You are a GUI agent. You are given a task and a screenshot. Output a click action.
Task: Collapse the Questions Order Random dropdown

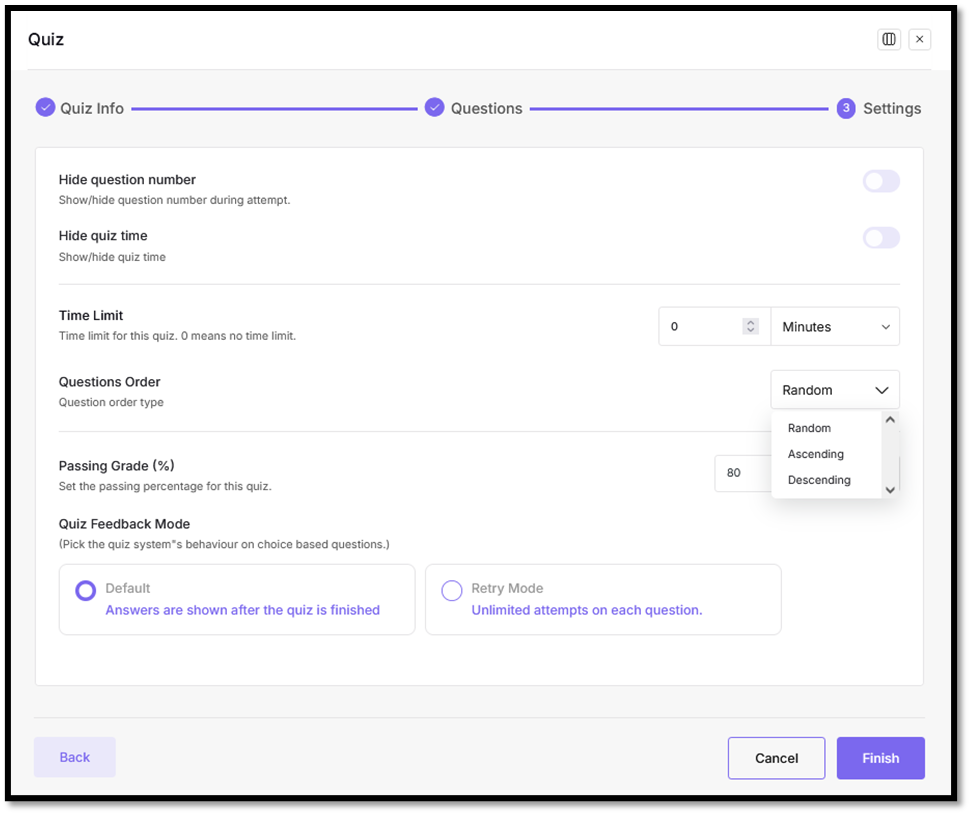pos(835,390)
